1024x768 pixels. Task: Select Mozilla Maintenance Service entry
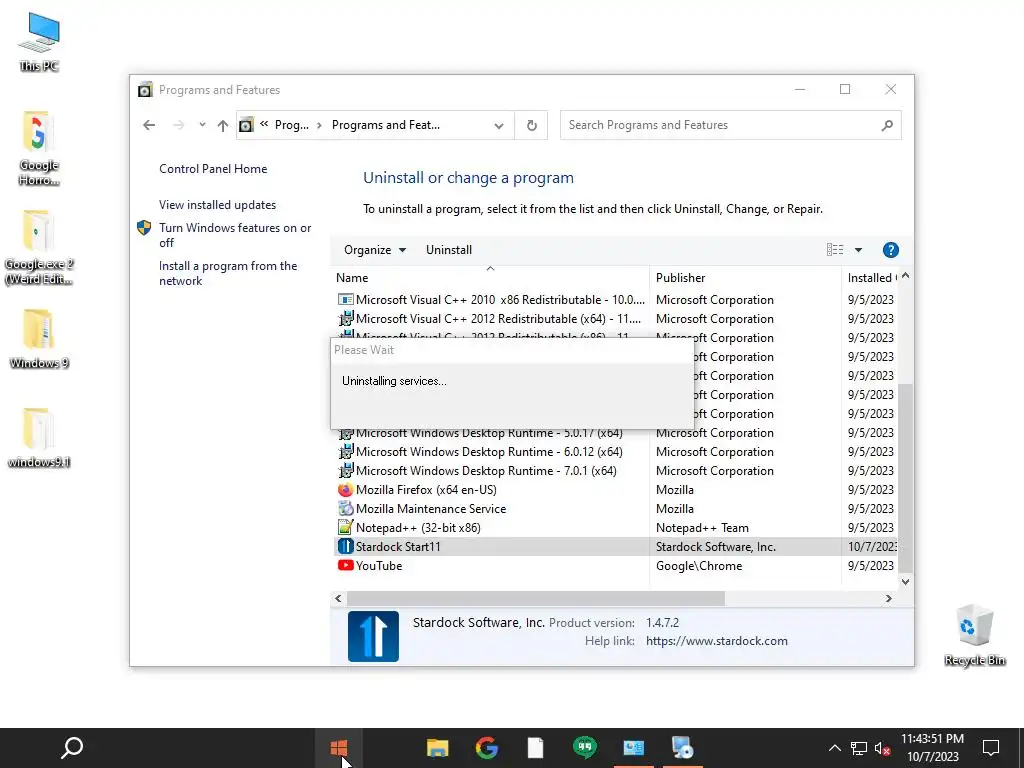(x=616, y=509)
